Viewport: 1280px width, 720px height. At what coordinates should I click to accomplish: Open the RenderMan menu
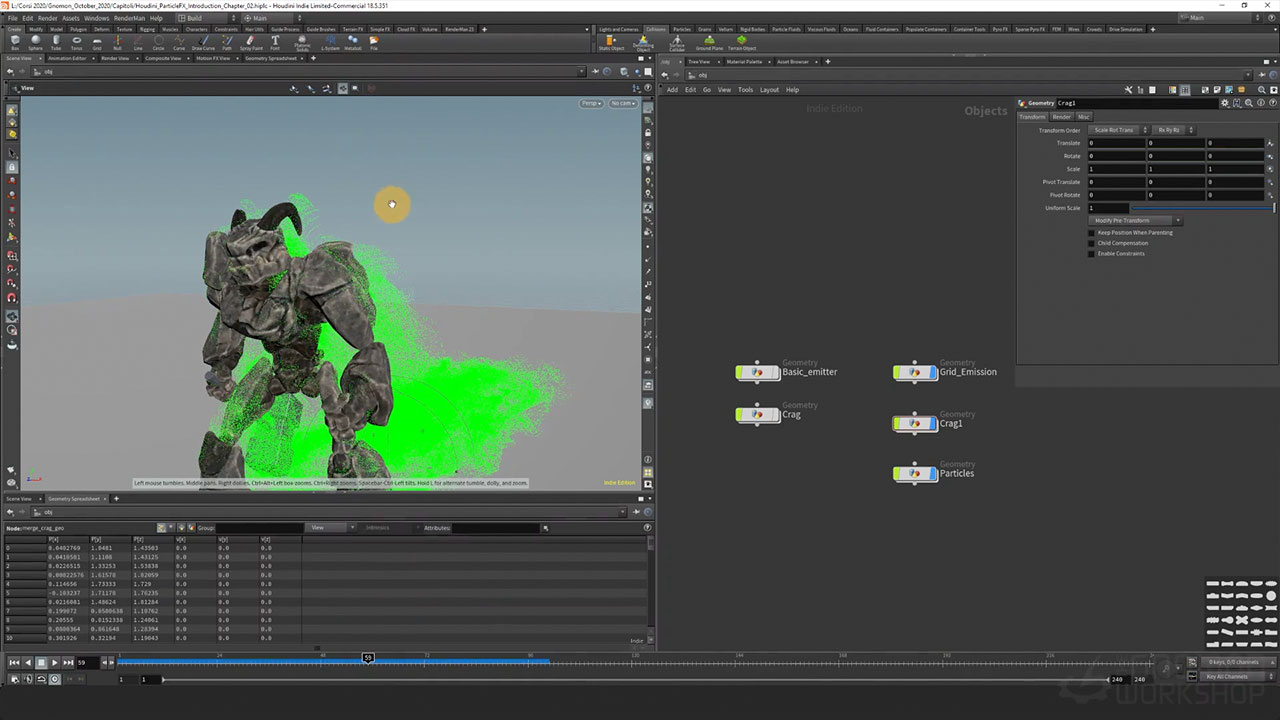pyautogui.click(x=130, y=18)
